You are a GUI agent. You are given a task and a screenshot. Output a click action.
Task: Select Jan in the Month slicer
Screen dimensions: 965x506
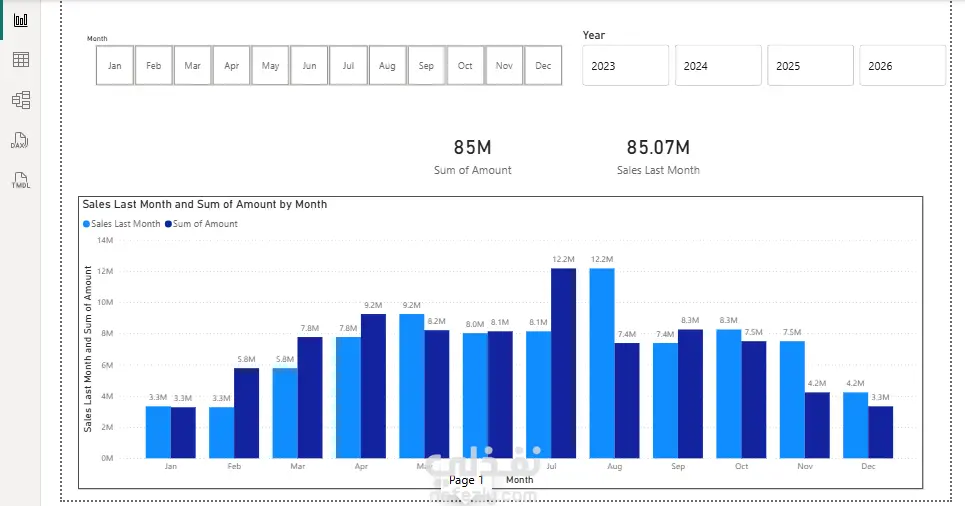coord(114,65)
